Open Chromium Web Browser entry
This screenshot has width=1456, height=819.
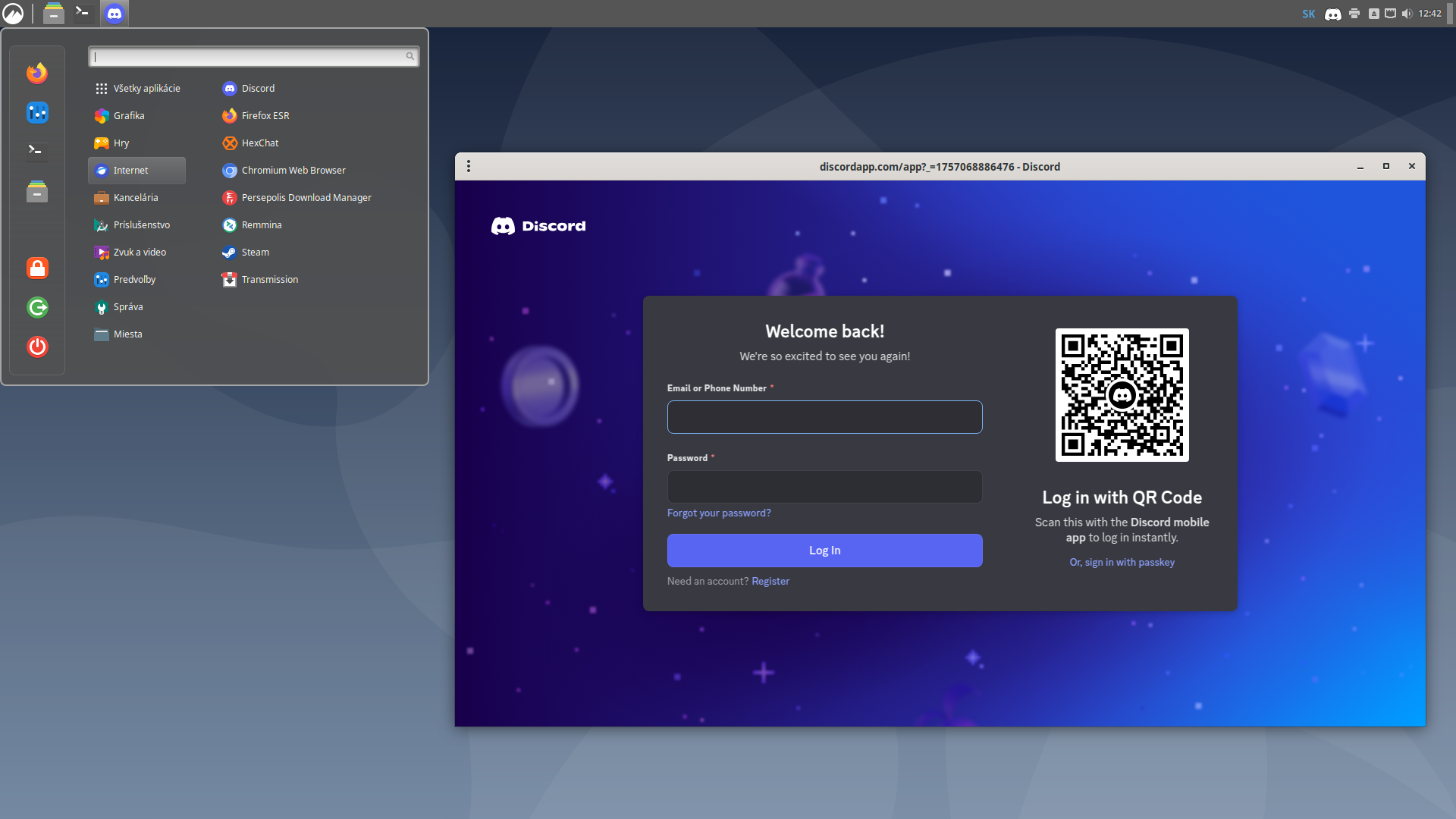pyautogui.click(x=284, y=171)
